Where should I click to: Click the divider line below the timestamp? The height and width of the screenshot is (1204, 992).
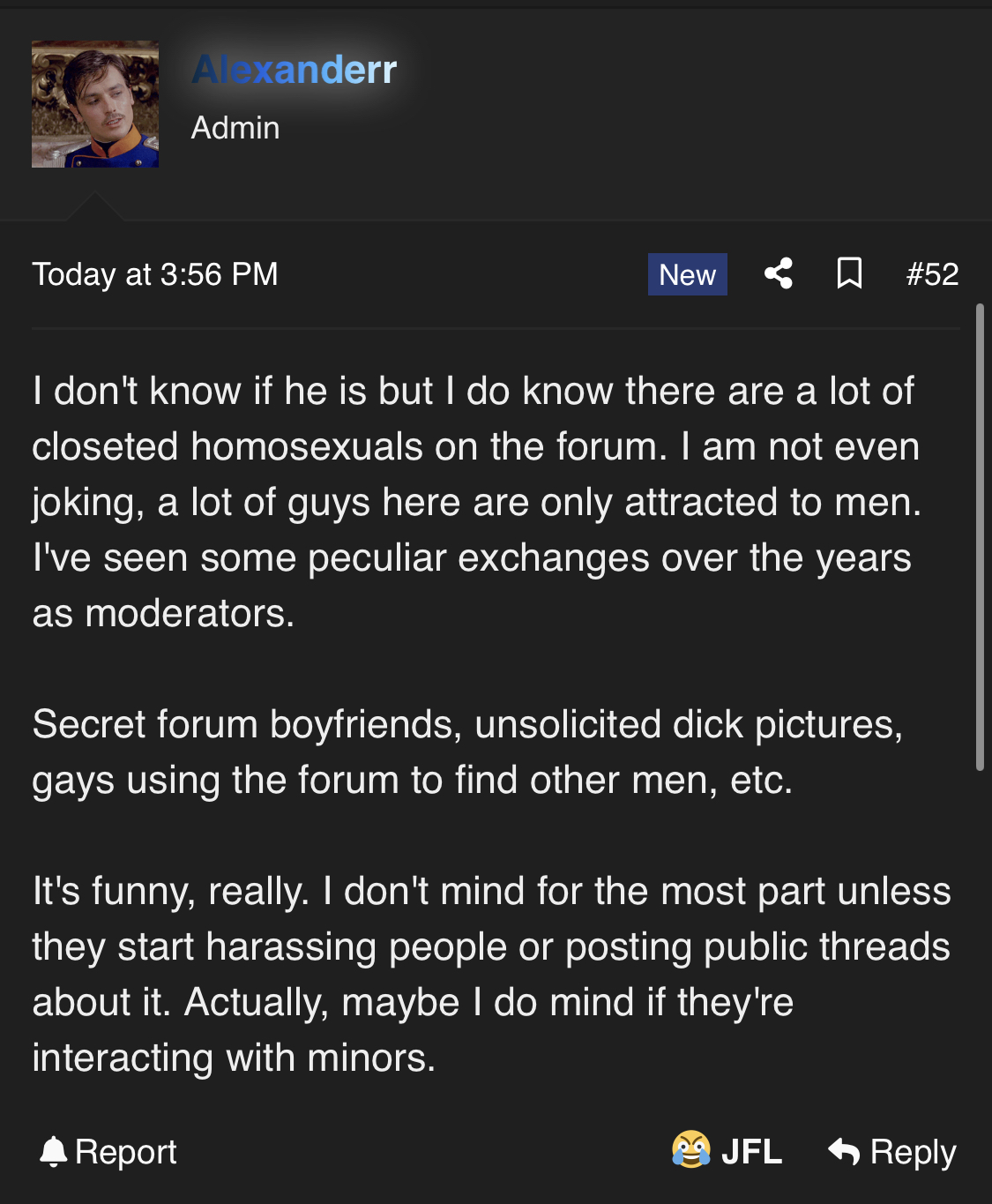(x=496, y=328)
